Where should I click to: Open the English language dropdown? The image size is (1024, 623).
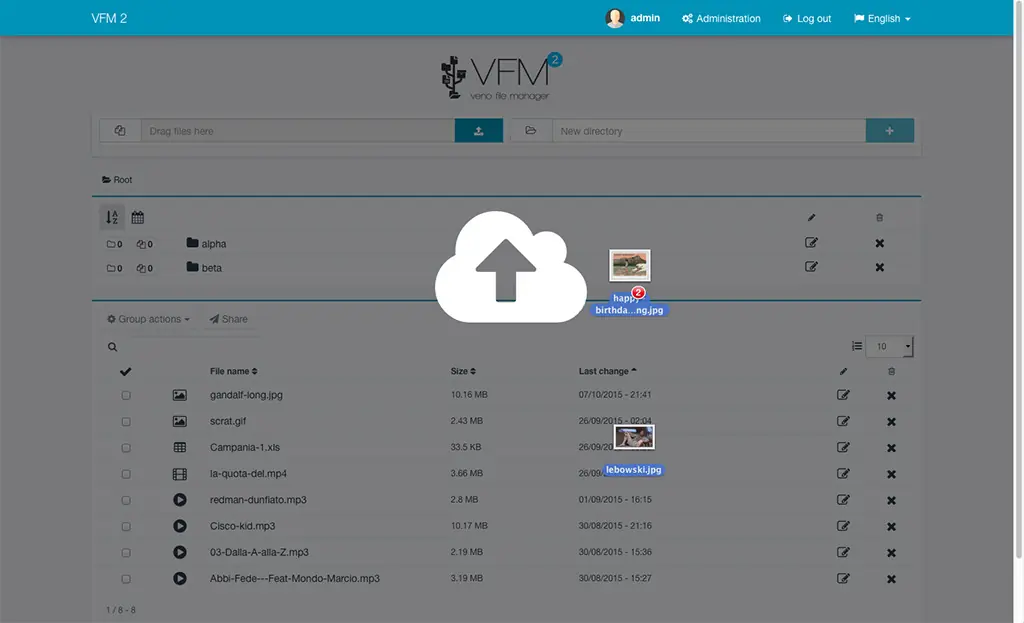882,19
